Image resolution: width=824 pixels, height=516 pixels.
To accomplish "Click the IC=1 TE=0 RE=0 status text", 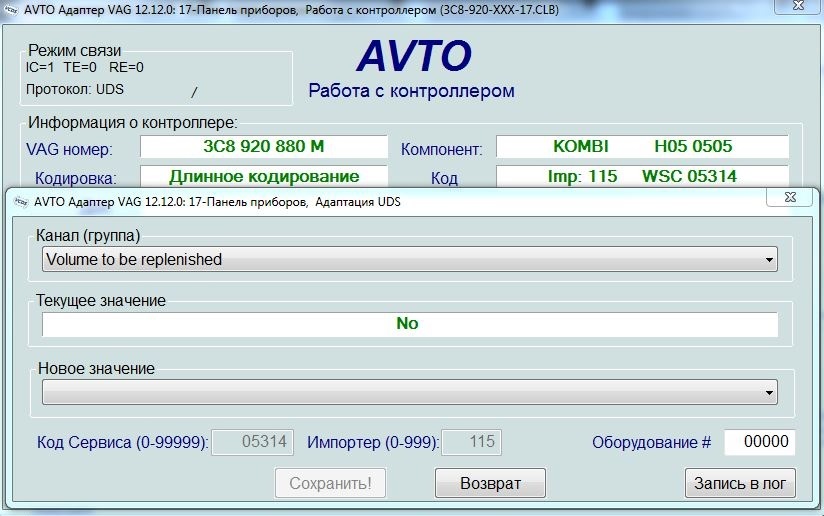I will coord(85,67).
